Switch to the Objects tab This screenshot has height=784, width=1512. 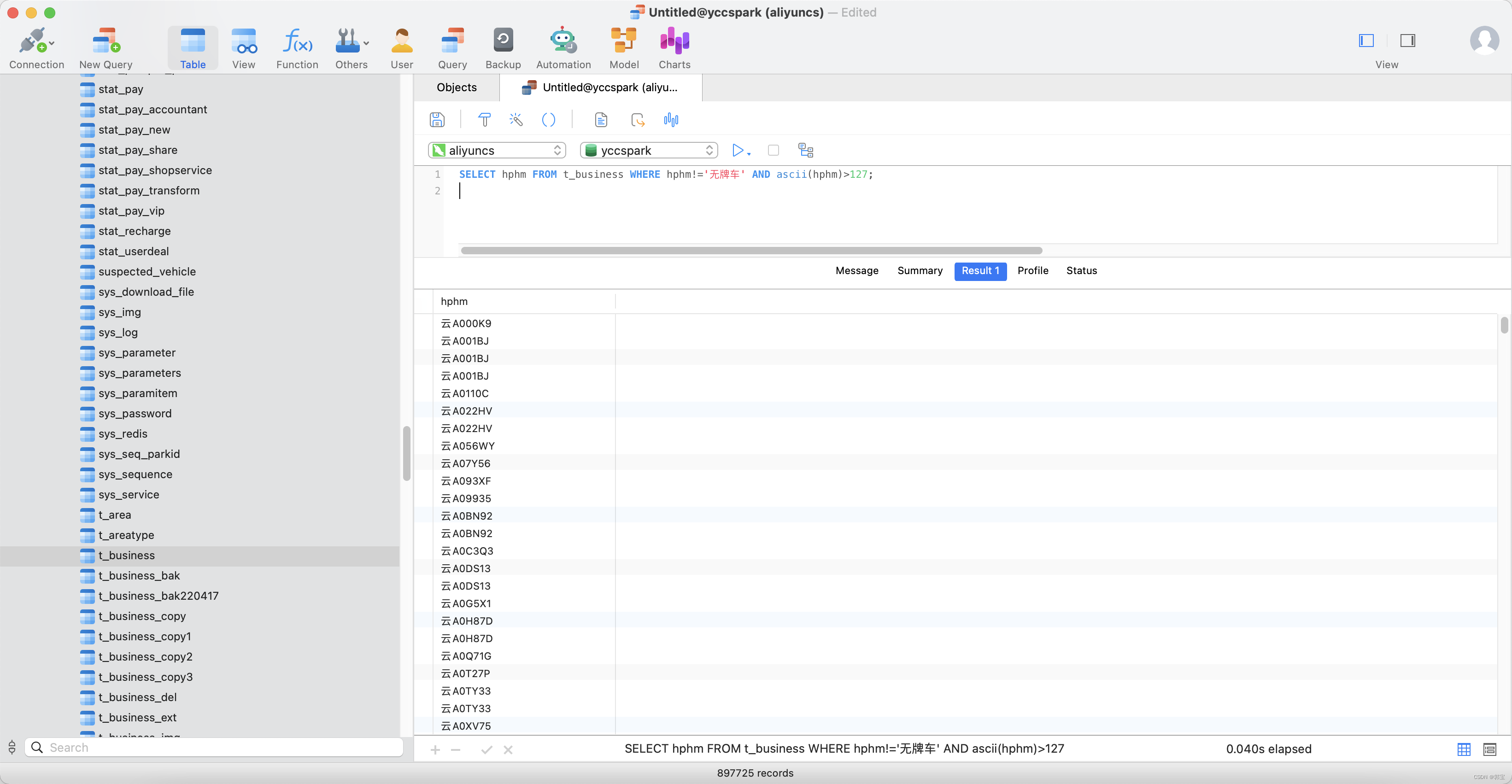pos(457,88)
